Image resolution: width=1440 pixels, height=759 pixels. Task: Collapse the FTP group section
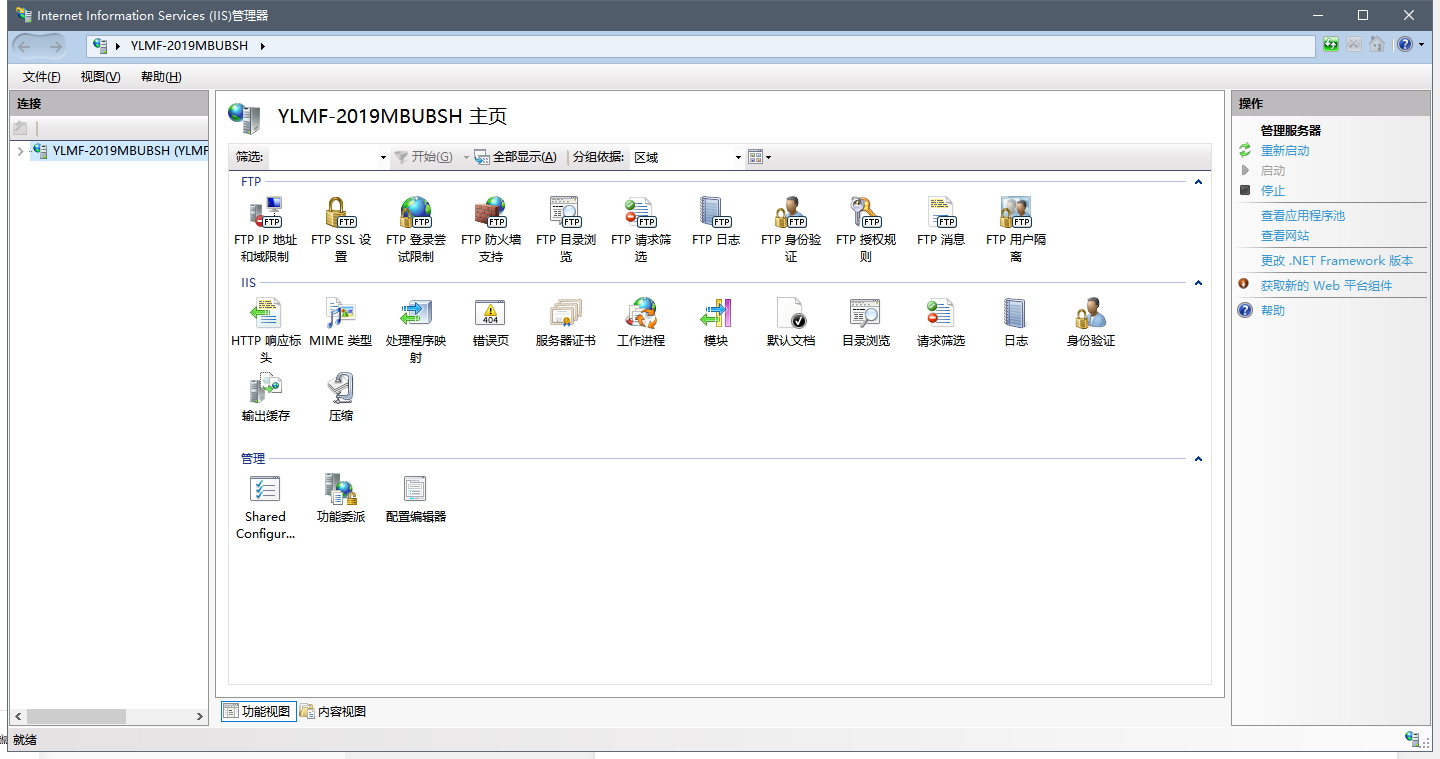tap(1198, 182)
